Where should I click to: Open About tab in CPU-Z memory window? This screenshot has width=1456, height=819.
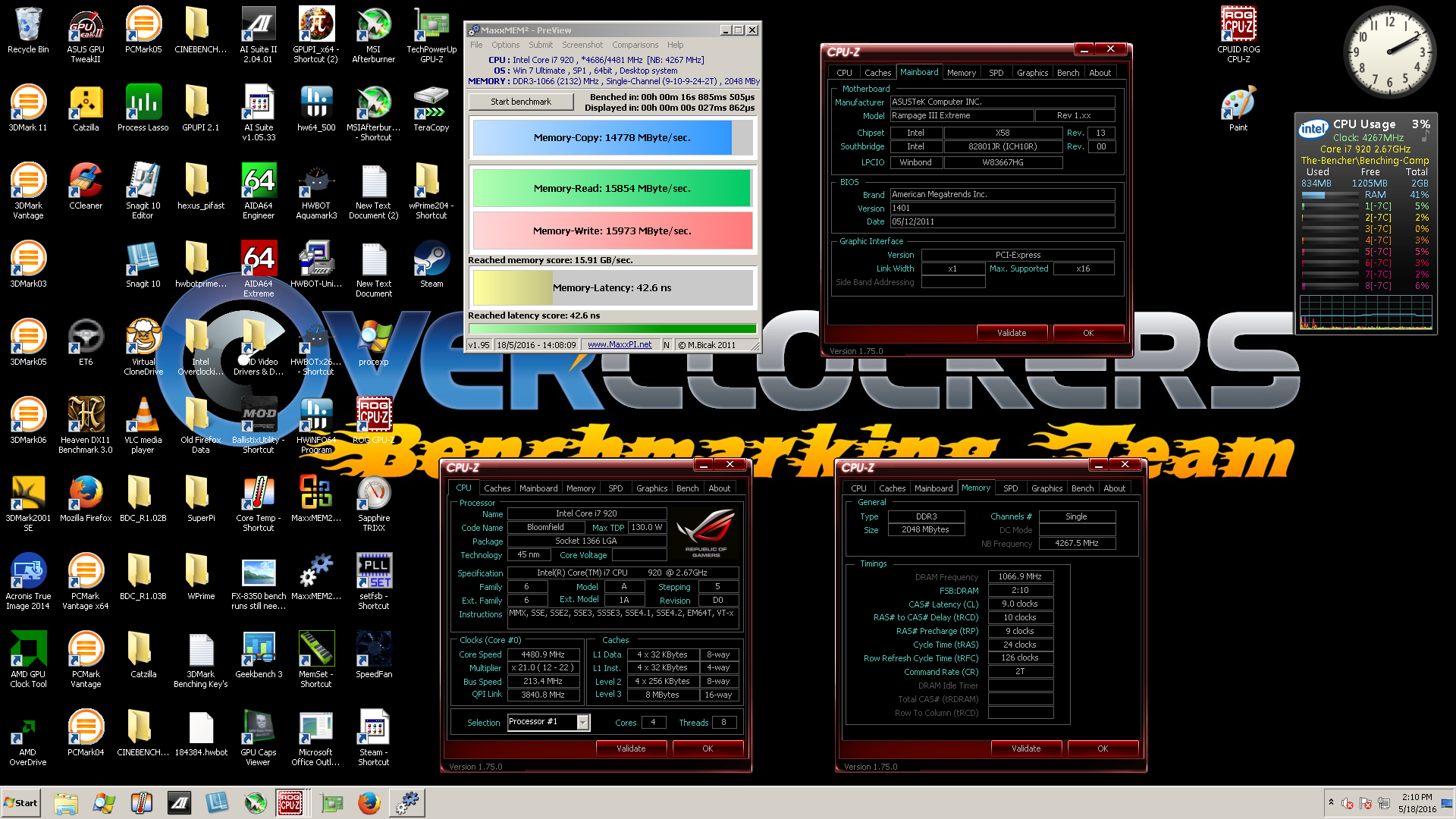point(1114,488)
